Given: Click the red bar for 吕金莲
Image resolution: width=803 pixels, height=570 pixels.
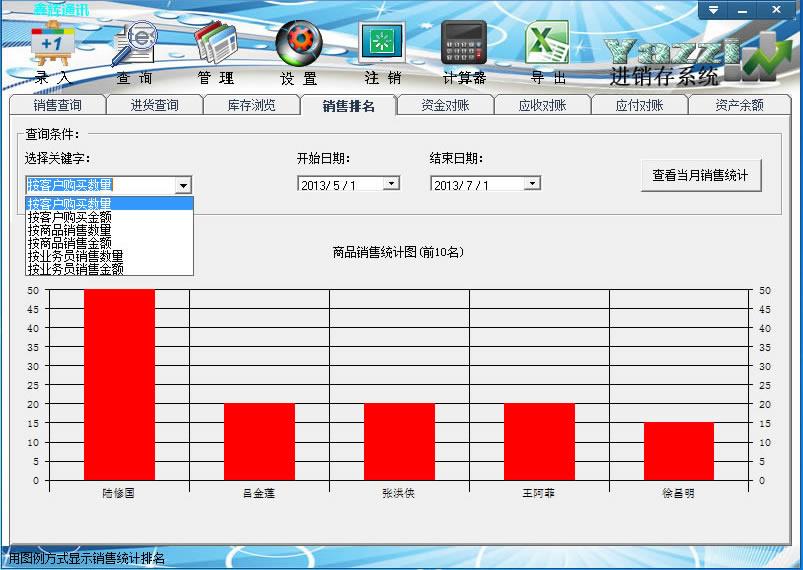Looking at the screenshot, I should tap(259, 442).
